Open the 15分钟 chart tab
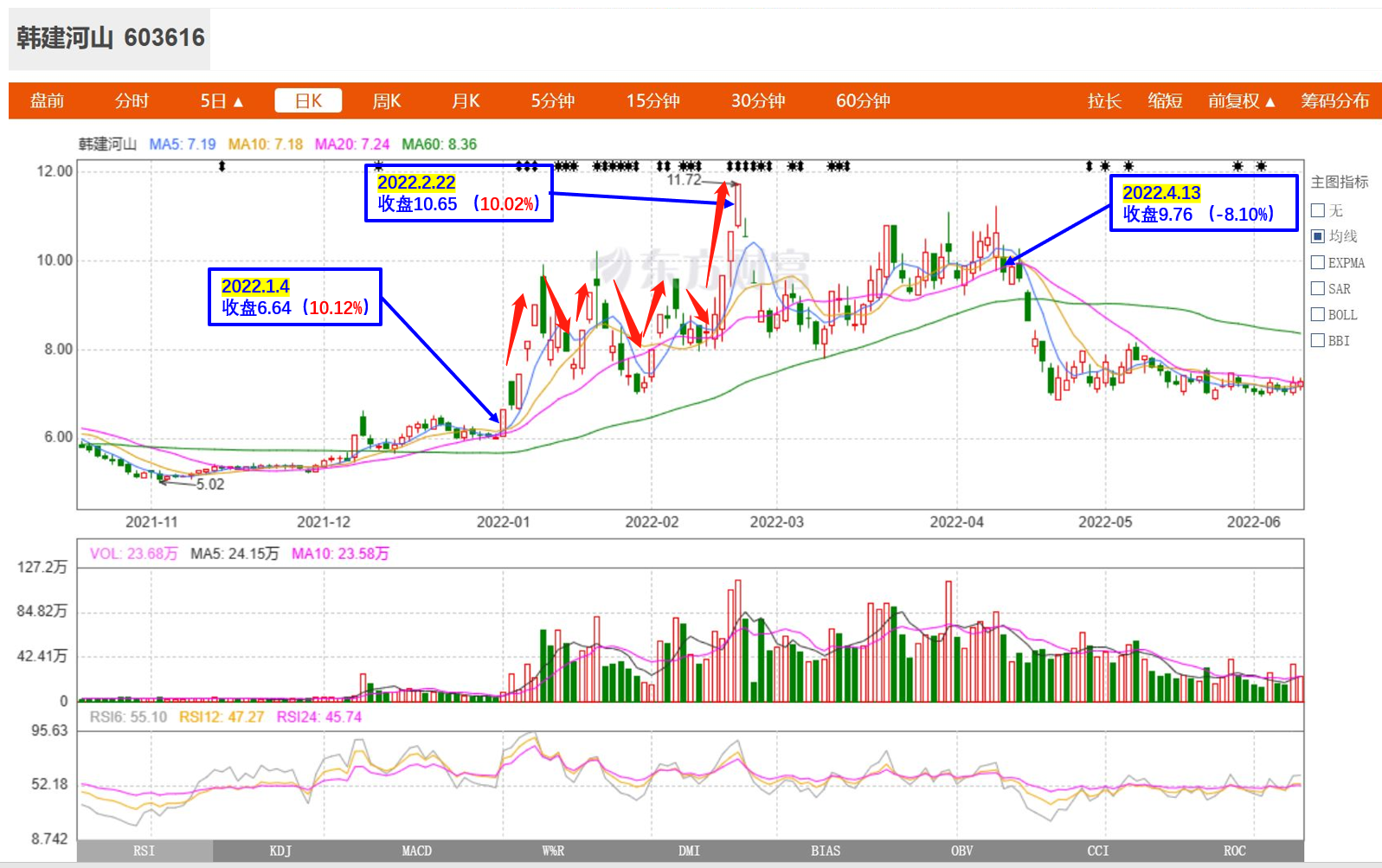 (653, 101)
